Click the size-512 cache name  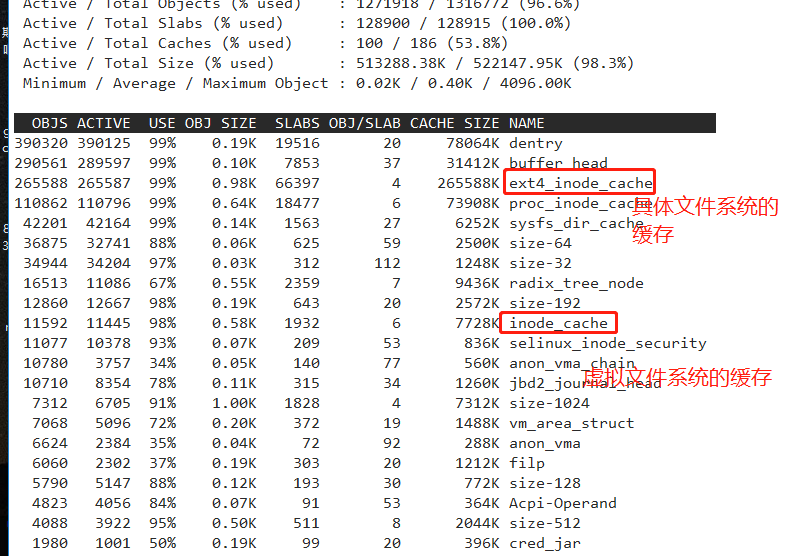(x=545, y=523)
